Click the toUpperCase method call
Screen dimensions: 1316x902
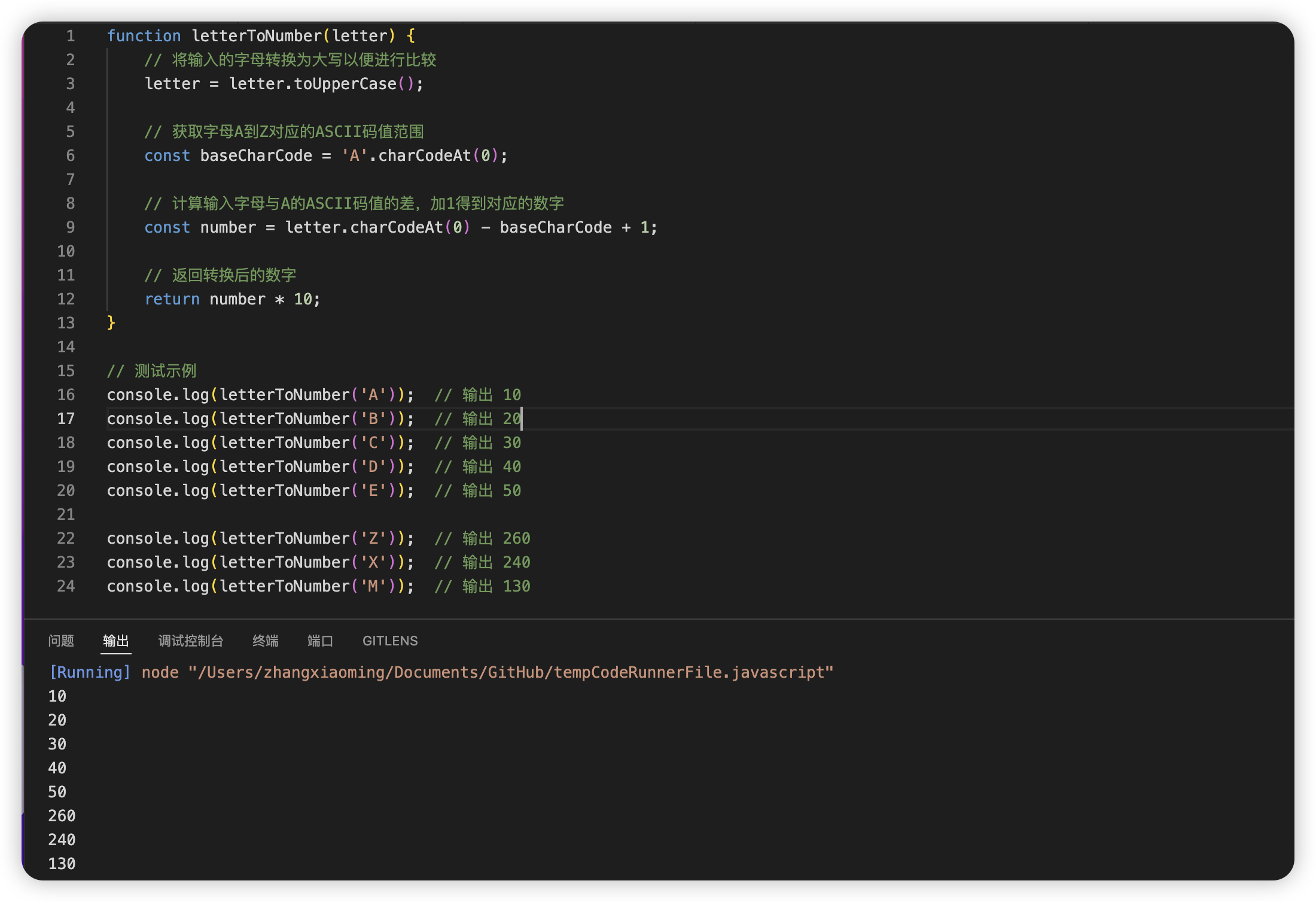(345, 84)
